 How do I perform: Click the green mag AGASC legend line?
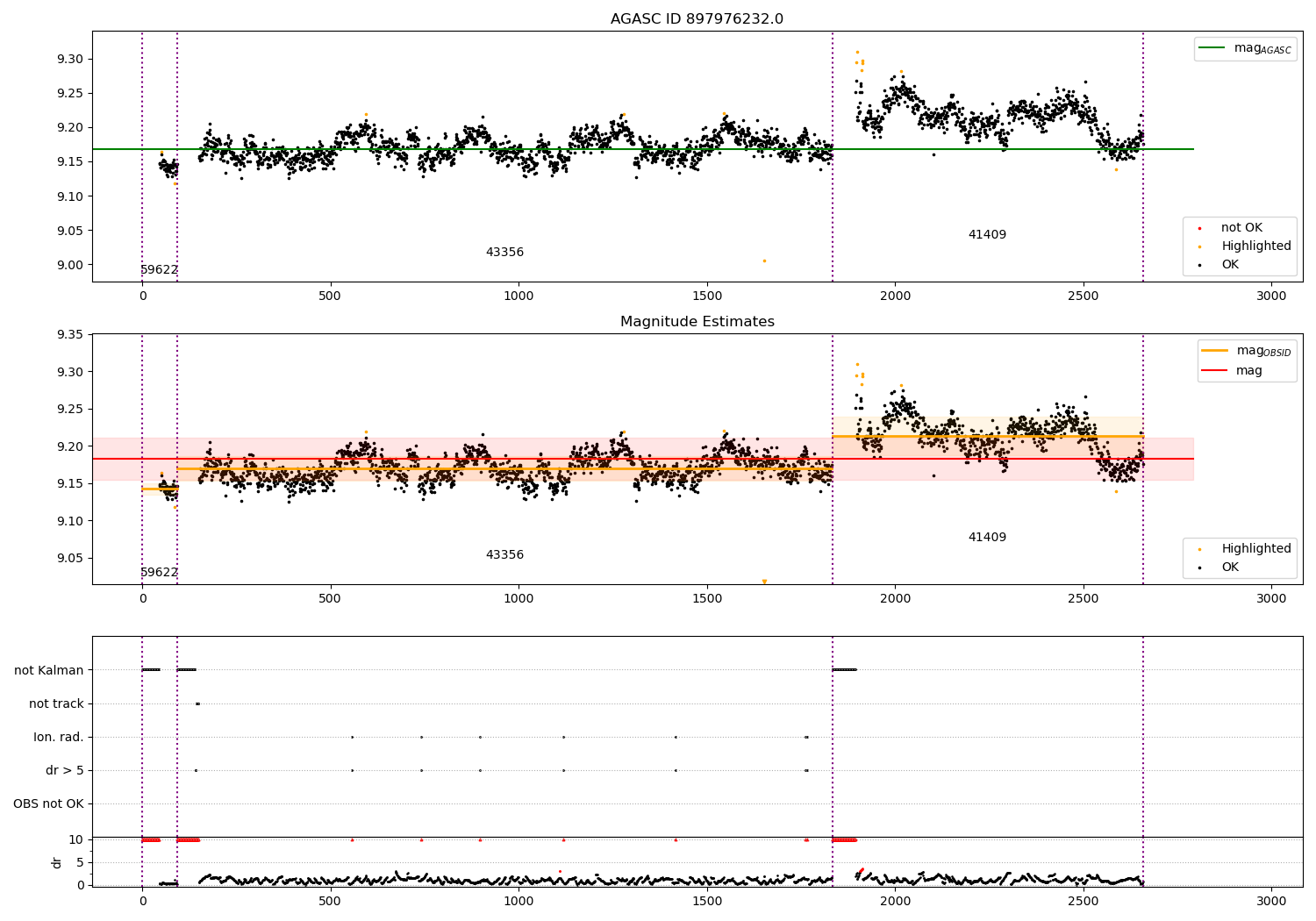[1213, 48]
